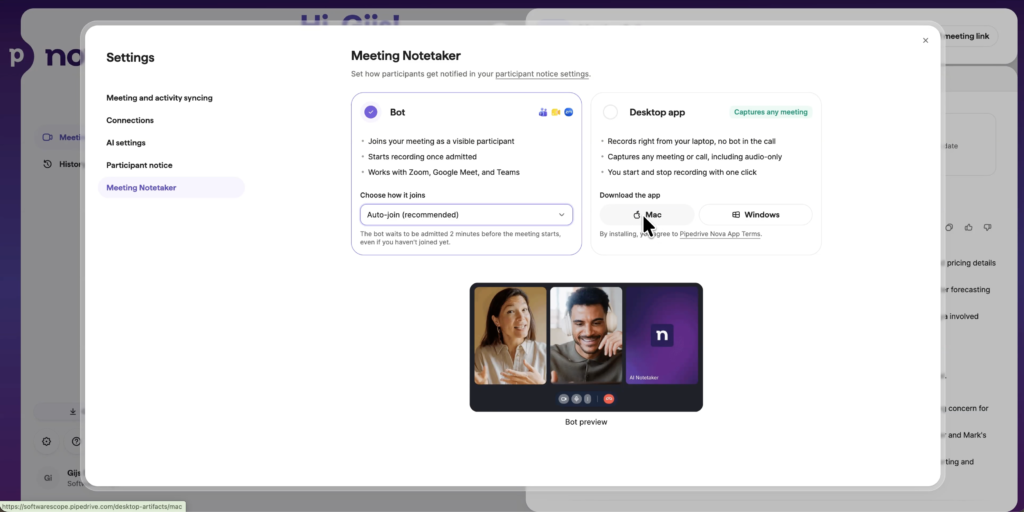This screenshot has width=1024, height=512.
Task: Download the Windows desktop app
Action: (x=756, y=215)
